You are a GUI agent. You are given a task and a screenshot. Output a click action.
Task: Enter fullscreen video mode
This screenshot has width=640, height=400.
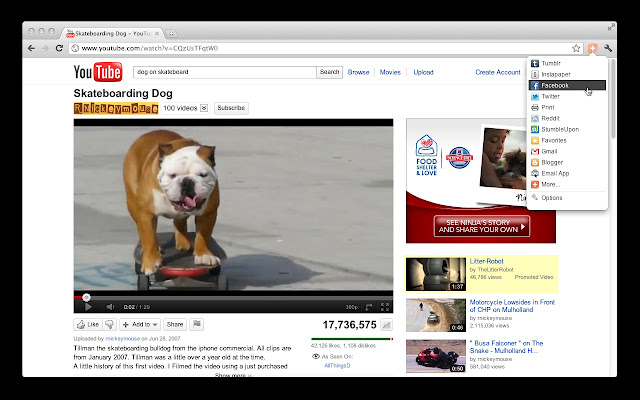[385, 307]
